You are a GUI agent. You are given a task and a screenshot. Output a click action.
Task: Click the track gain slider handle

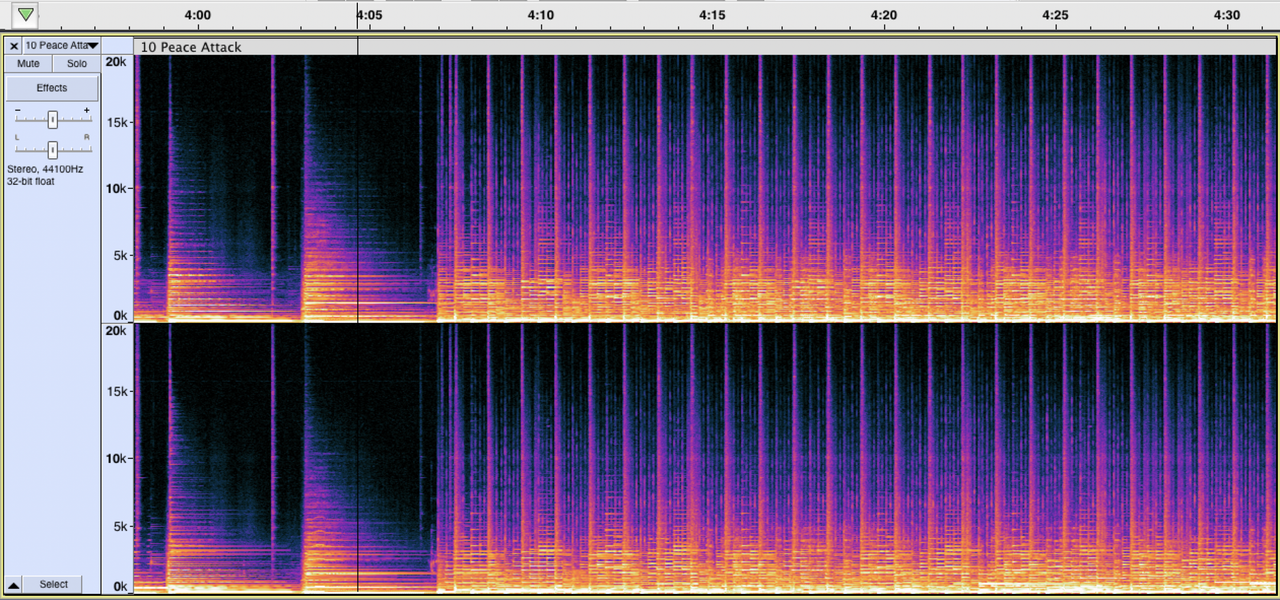[53, 120]
